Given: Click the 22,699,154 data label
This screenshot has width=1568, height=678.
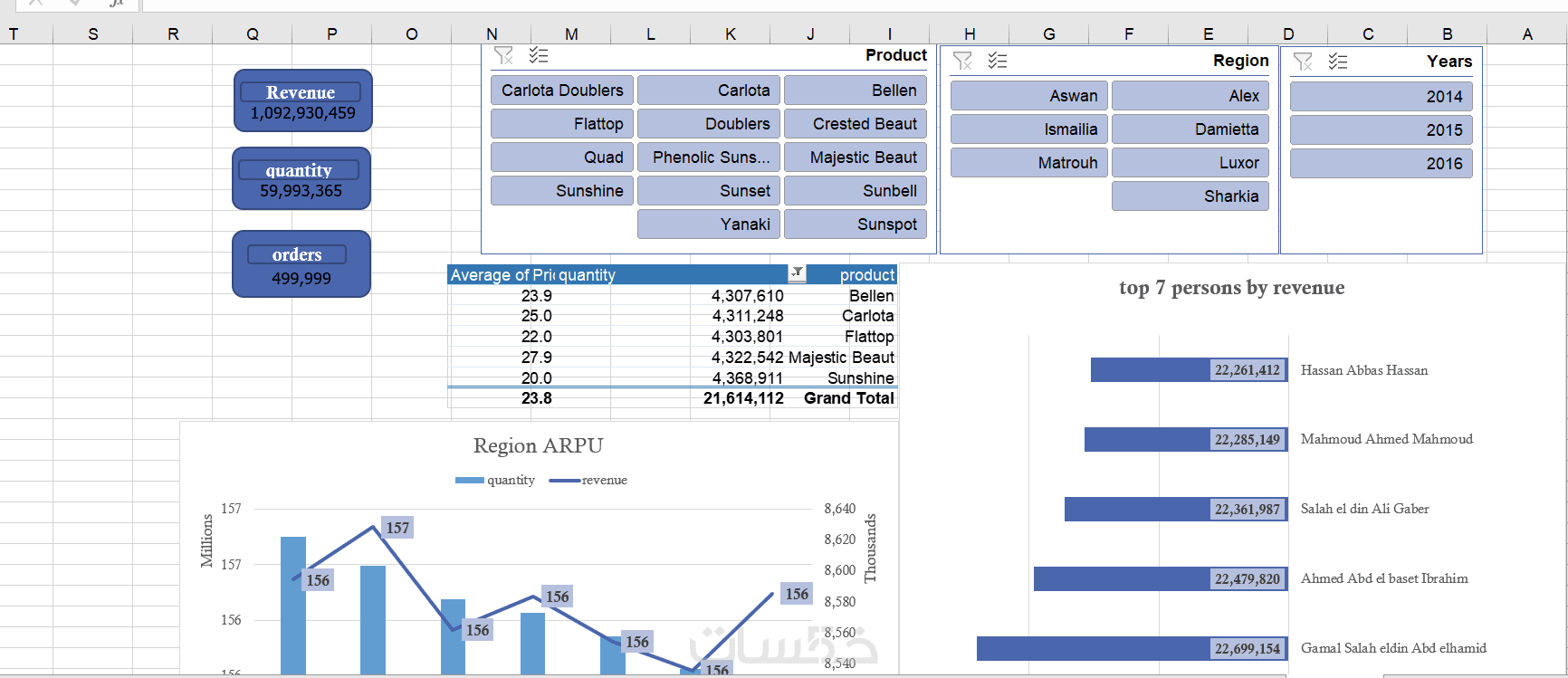Looking at the screenshot, I should point(1248,648).
